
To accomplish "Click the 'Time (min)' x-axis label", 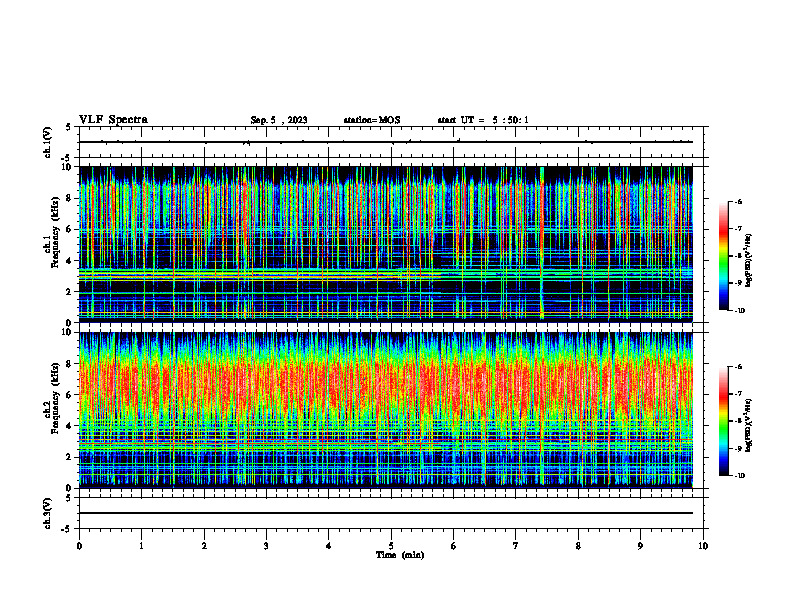I will [x=400, y=555].
